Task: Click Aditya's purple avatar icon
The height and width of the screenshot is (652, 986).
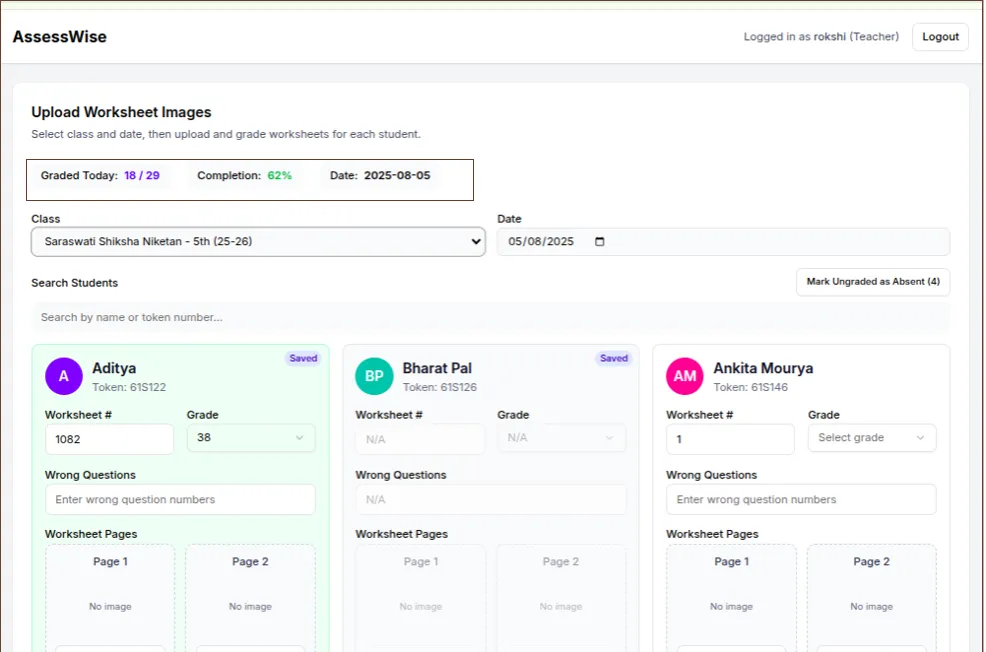Action: [x=63, y=376]
